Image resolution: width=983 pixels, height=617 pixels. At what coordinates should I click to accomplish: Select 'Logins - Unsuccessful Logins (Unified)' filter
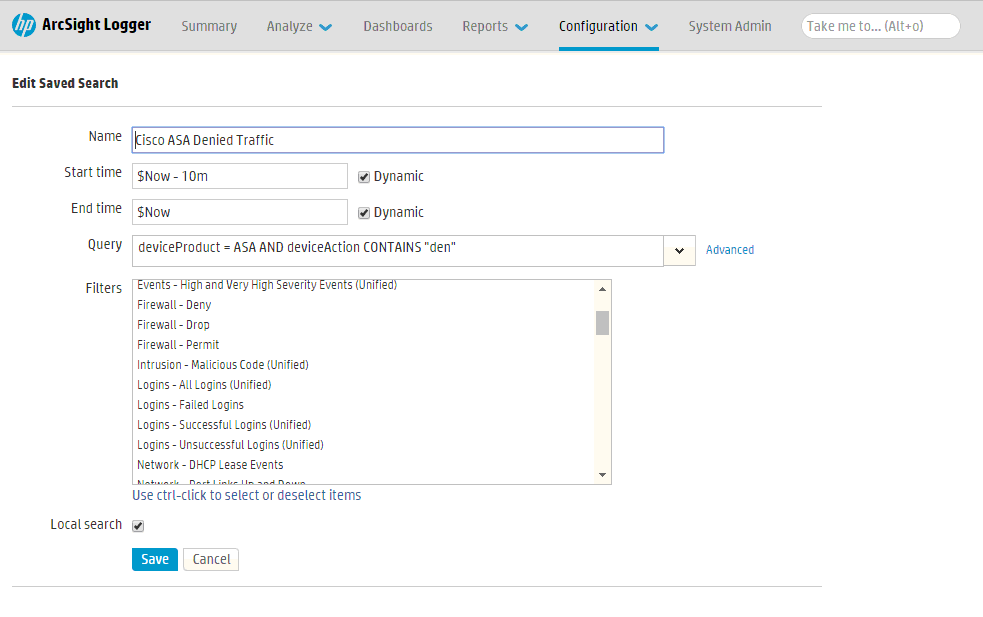[x=231, y=445]
